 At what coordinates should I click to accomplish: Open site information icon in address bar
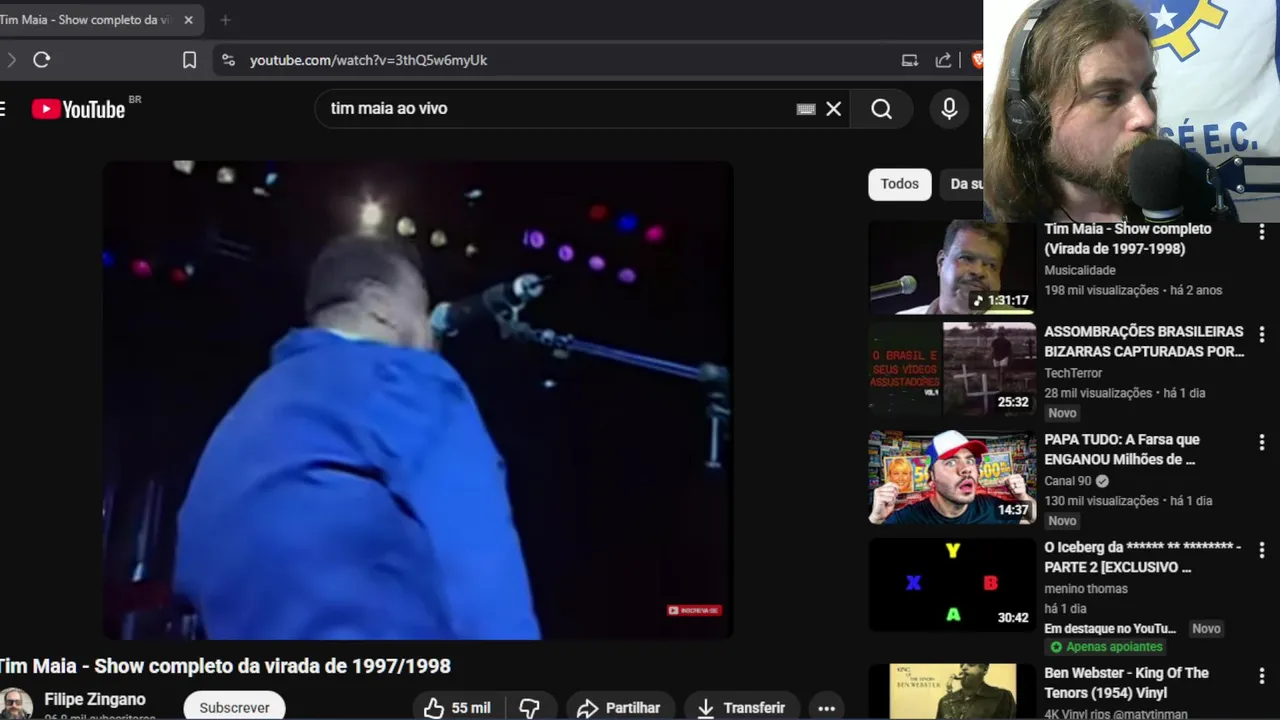(228, 60)
